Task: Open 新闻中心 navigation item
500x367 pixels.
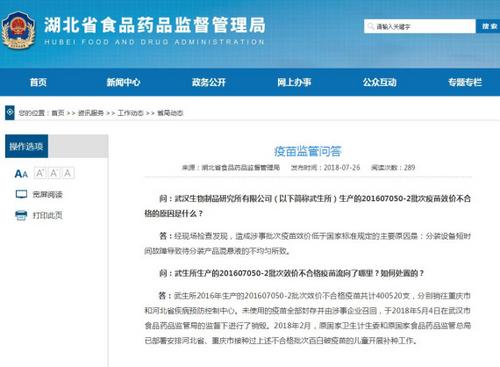Action: (123, 82)
